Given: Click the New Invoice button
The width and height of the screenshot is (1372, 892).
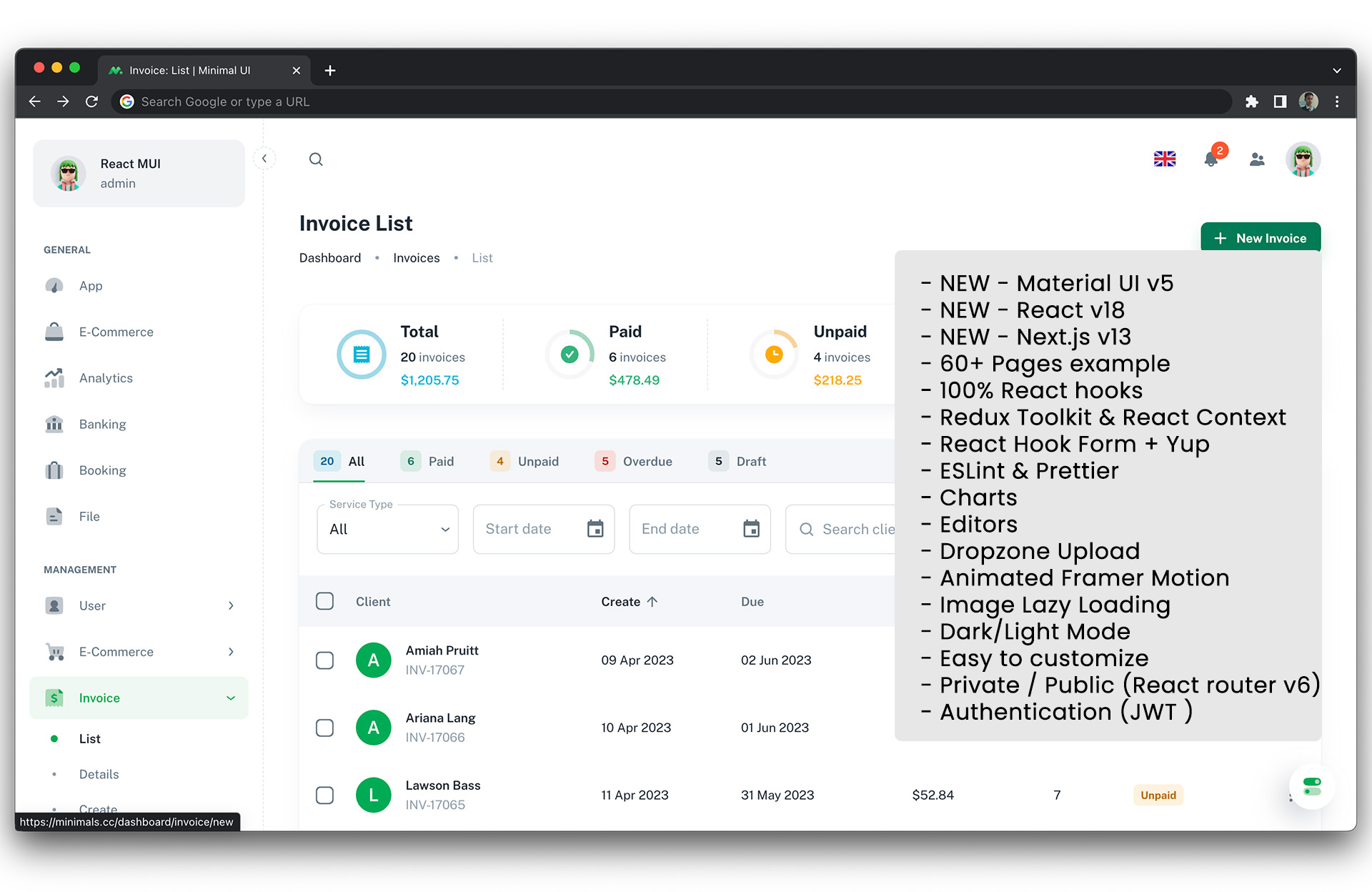Looking at the screenshot, I should coord(1261,238).
